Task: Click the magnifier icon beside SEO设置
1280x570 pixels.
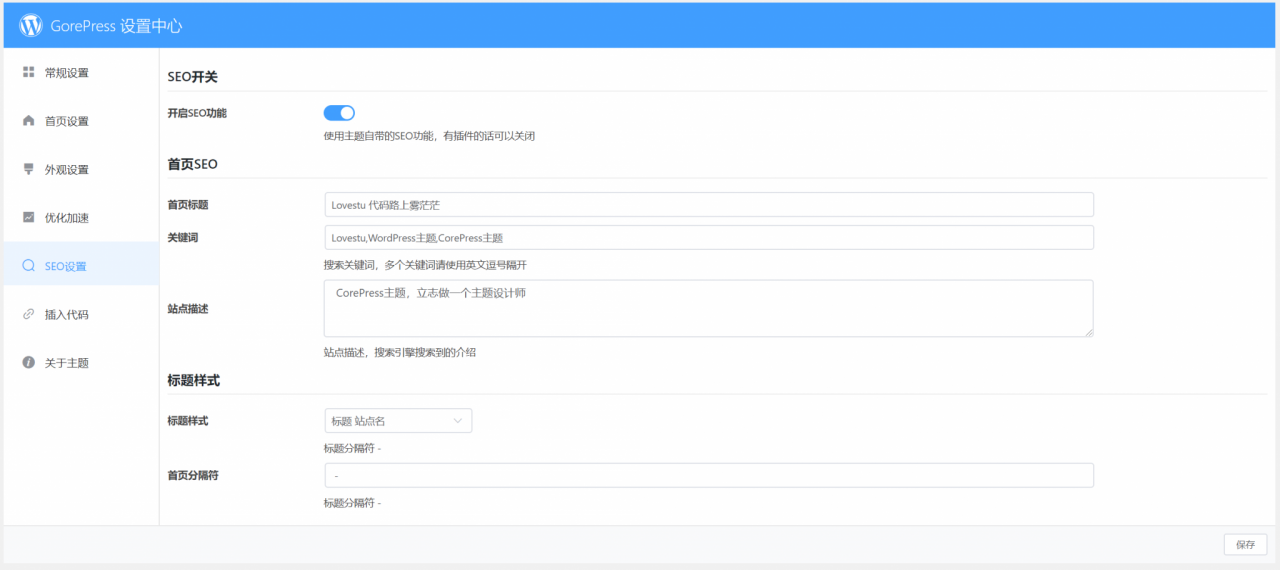Action: pos(29,266)
